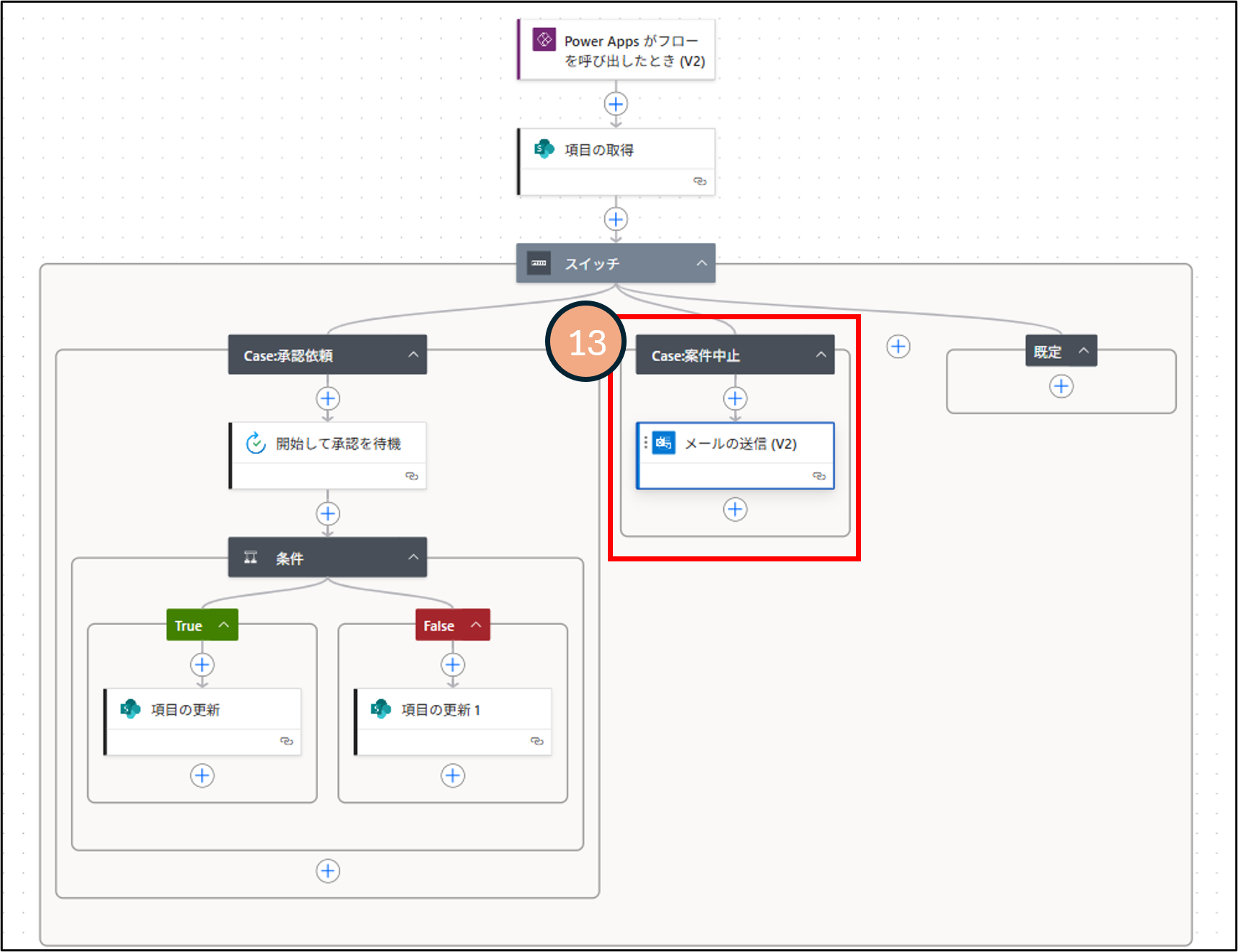Screen dimensions: 1238x952
Task: Click the SharePoint icon on 項目の更新 1
Action: click(381, 709)
